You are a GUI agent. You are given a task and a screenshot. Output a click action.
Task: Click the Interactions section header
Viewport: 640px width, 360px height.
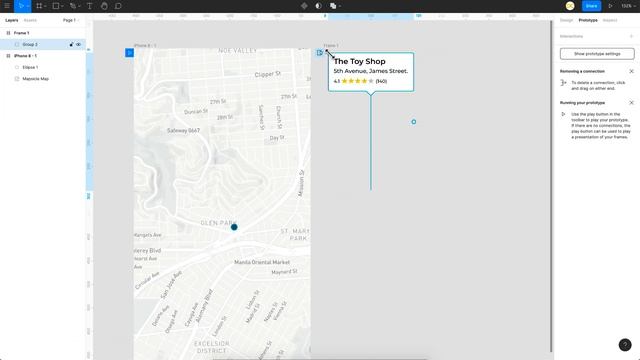[x=571, y=36]
